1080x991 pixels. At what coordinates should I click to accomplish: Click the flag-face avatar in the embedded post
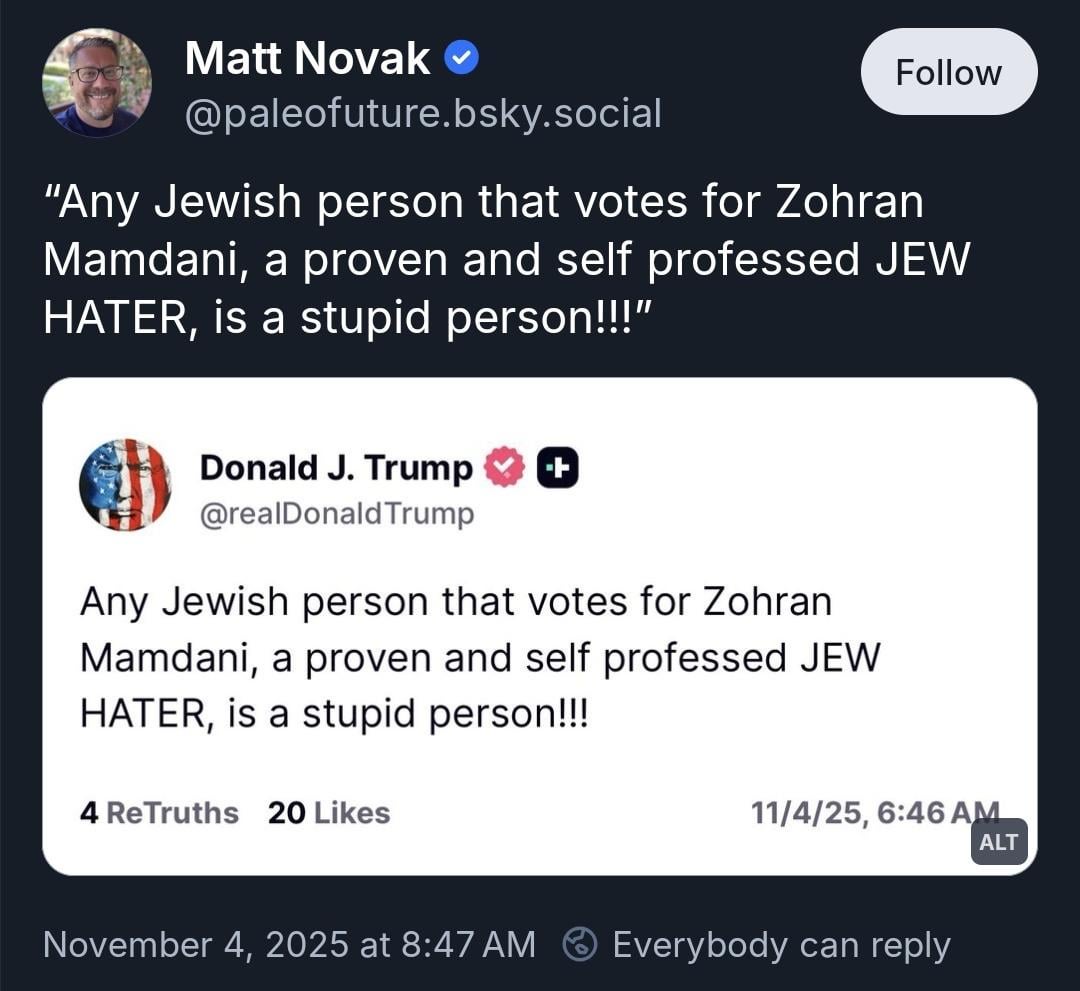coord(125,485)
